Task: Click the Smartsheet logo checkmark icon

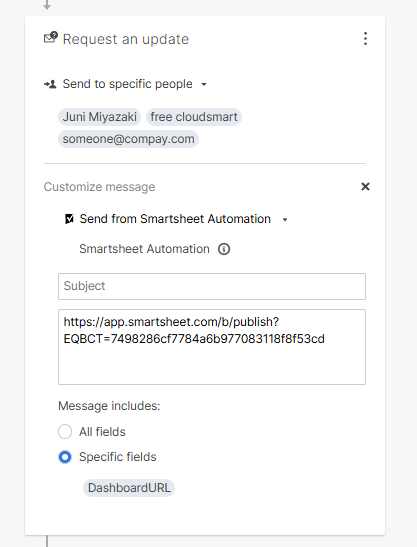Action: click(x=69, y=219)
